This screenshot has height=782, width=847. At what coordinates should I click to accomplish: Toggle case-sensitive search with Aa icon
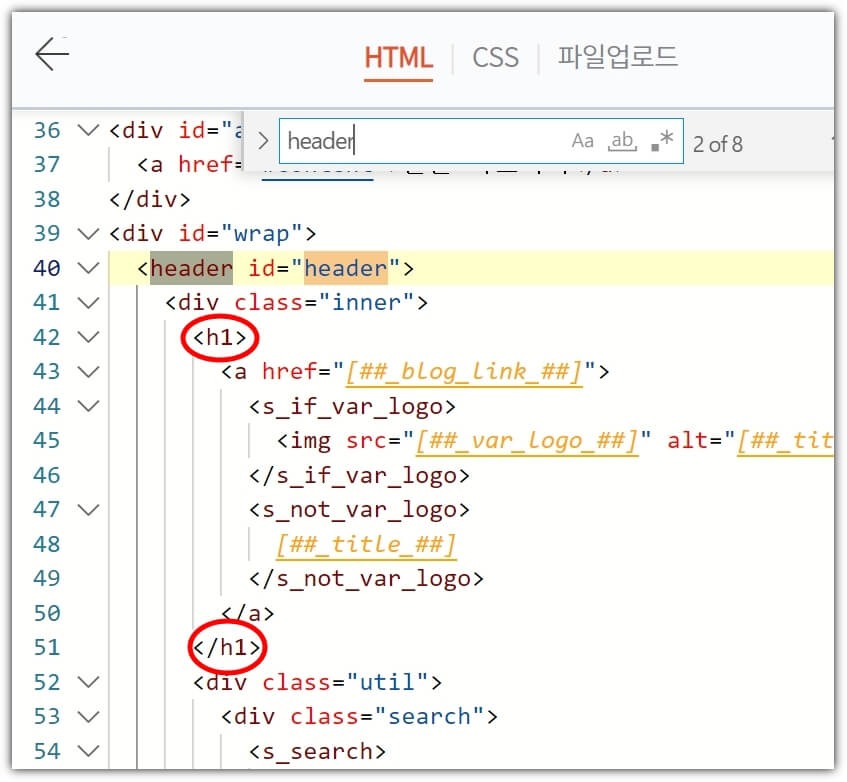583,141
